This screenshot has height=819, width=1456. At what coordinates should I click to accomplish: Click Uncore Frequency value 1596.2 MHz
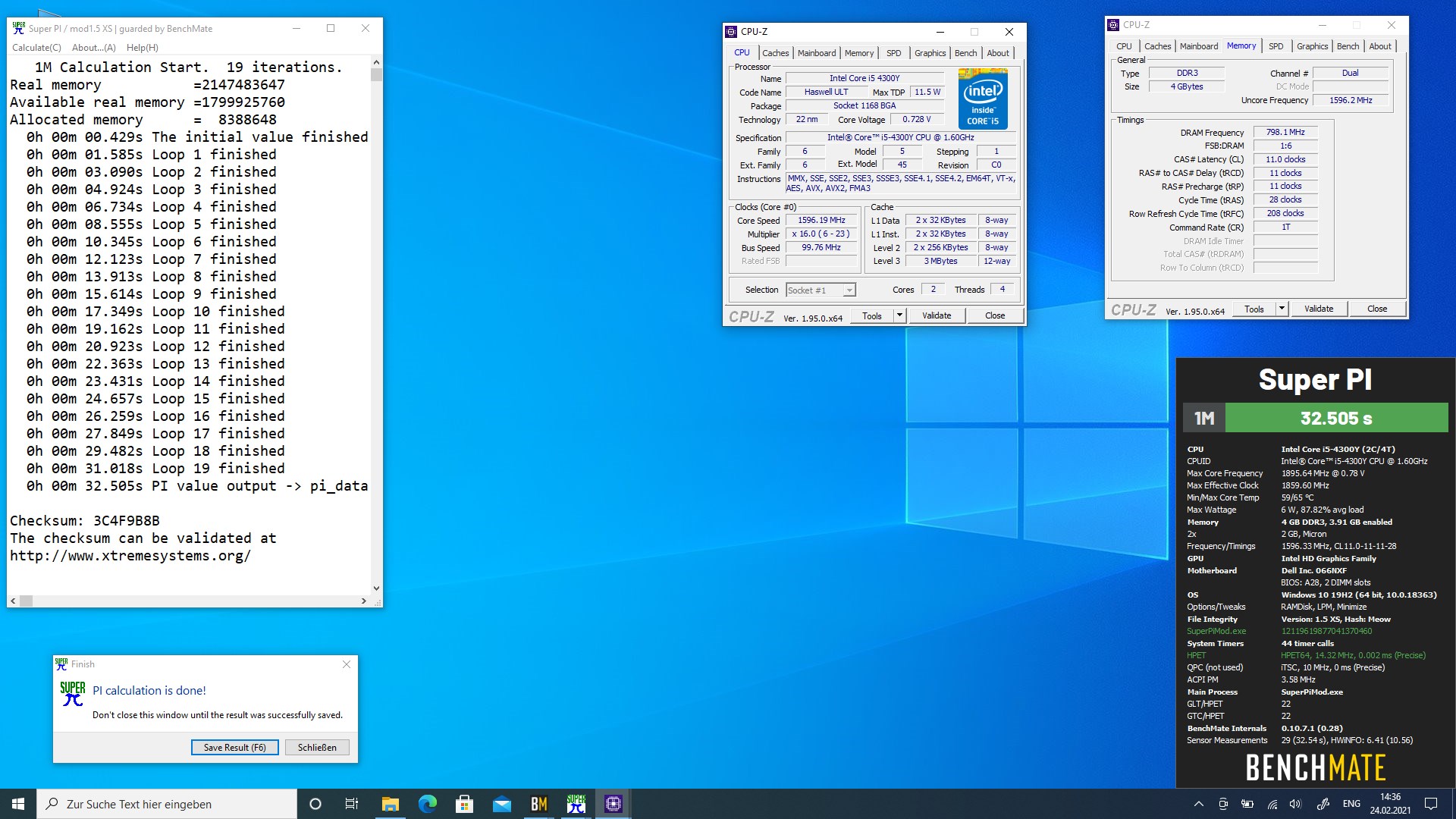coord(1351,100)
